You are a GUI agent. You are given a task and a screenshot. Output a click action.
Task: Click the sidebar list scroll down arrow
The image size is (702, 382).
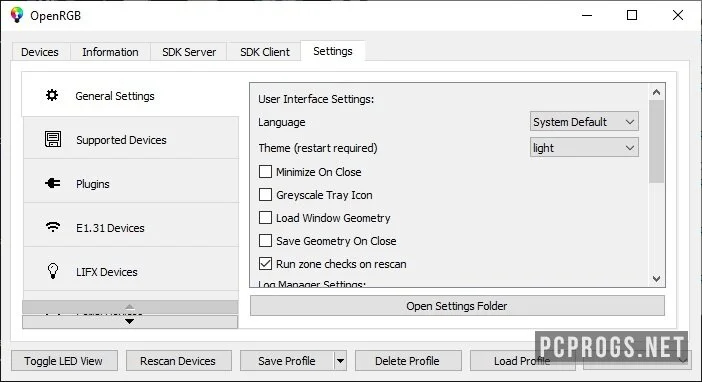coord(130,322)
